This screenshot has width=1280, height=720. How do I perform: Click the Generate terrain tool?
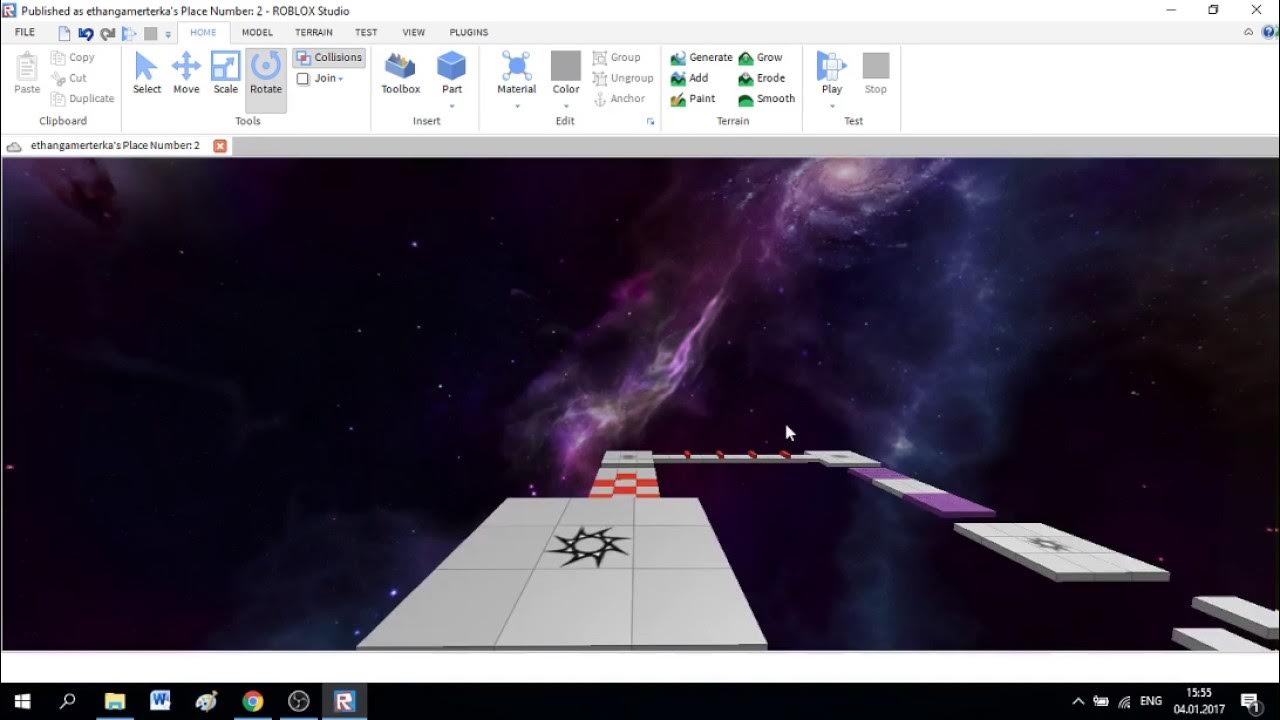[701, 58]
